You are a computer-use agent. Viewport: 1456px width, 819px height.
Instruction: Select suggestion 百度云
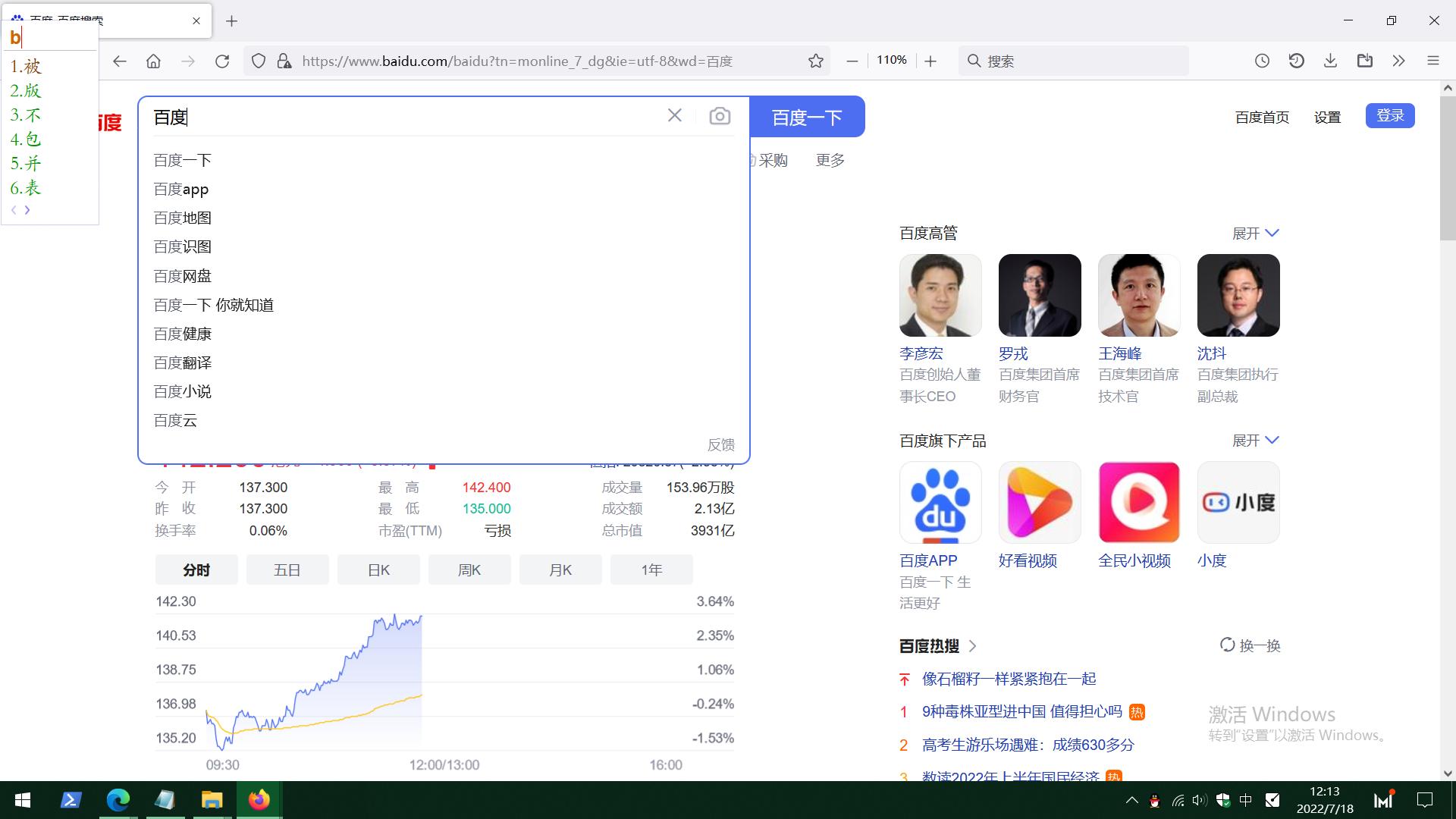pyautogui.click(x=175, y=421)
